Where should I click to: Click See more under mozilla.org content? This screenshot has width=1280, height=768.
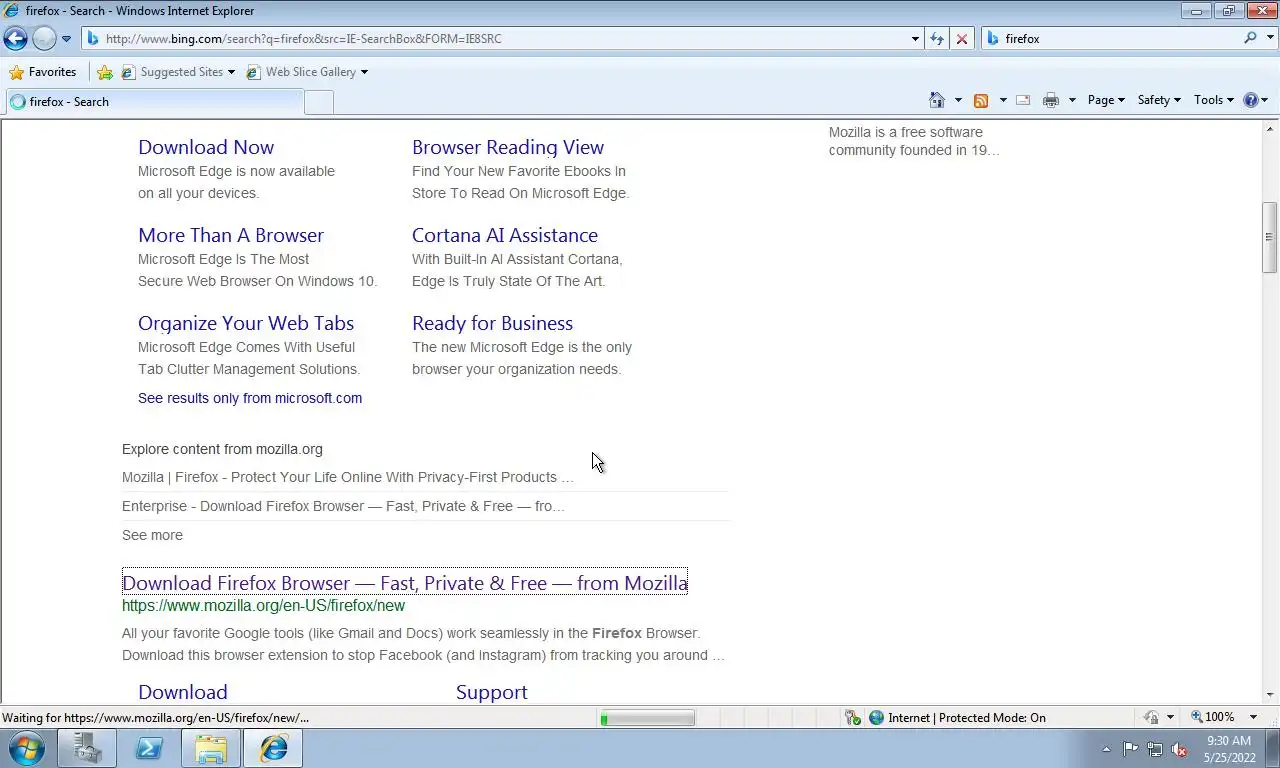[152, 535]
